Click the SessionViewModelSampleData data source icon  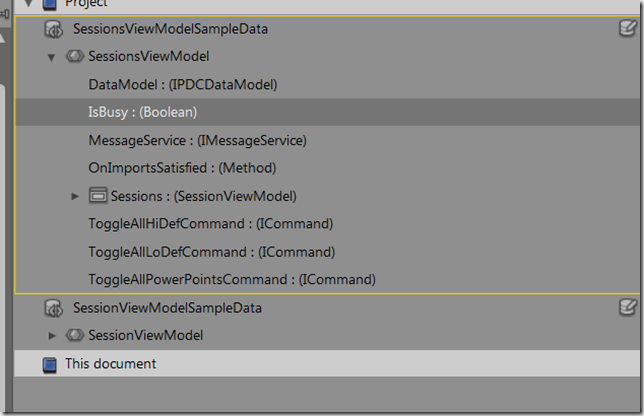(x=53, y=308)
